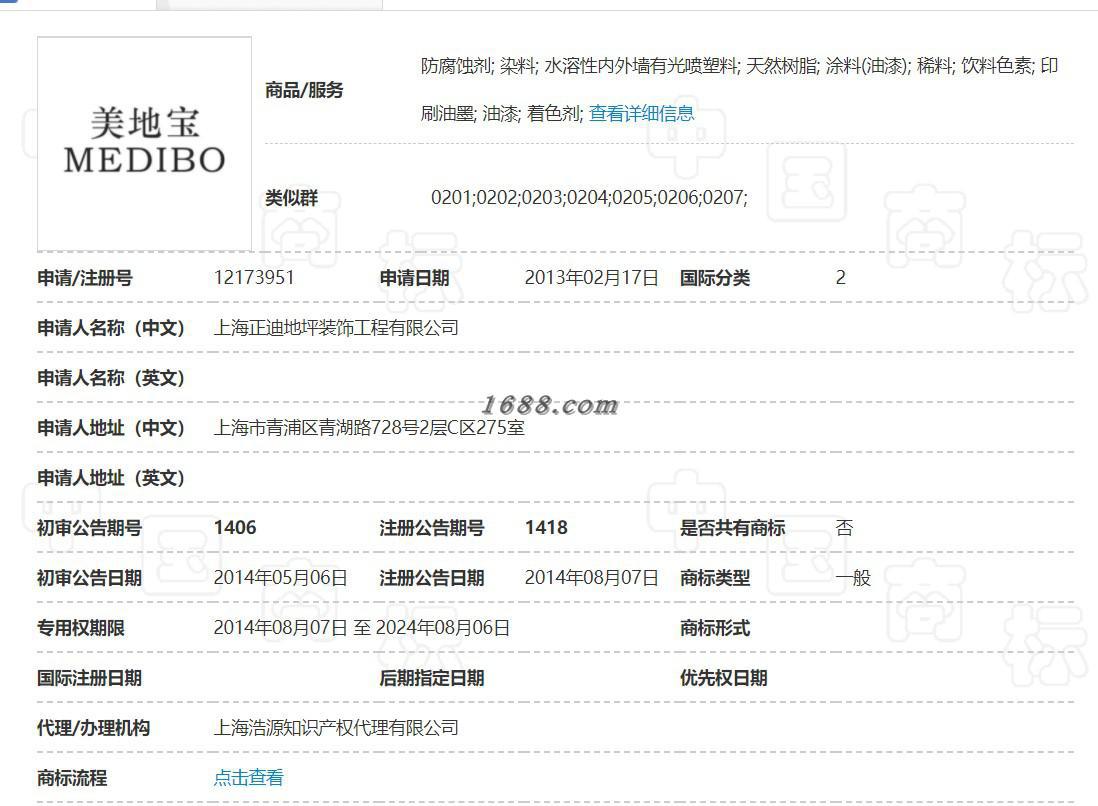The width and height of the screenshot is (1098, 806).
Task: Select registration number 12173951
Action: [254, 277]
